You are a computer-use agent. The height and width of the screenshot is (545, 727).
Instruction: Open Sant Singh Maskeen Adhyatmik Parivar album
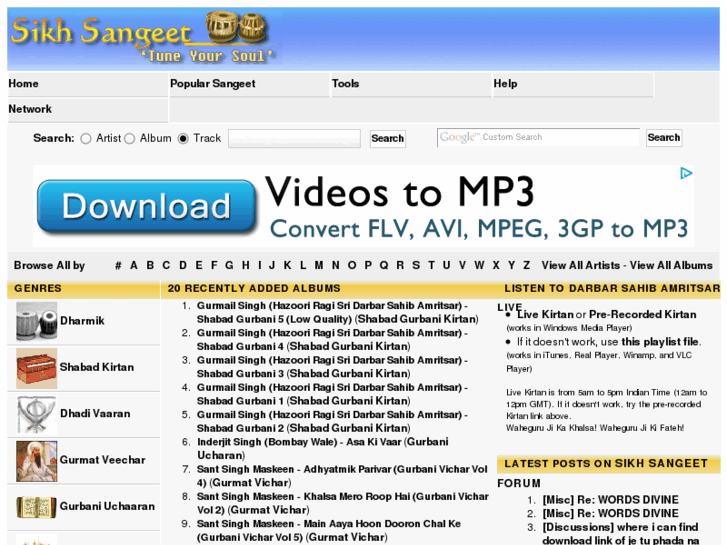click(342, 476)
